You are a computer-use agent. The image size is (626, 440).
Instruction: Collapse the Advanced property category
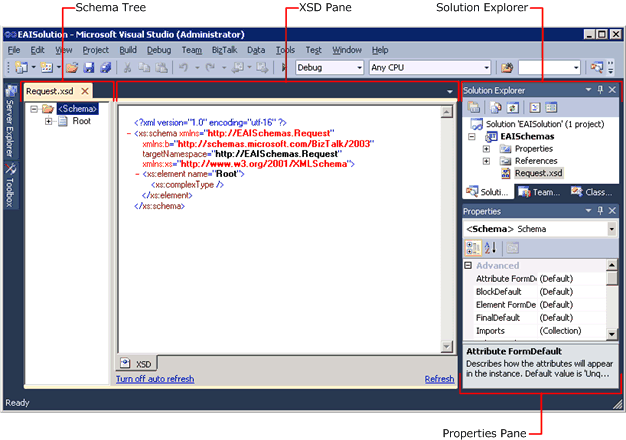tap(468, 266)
